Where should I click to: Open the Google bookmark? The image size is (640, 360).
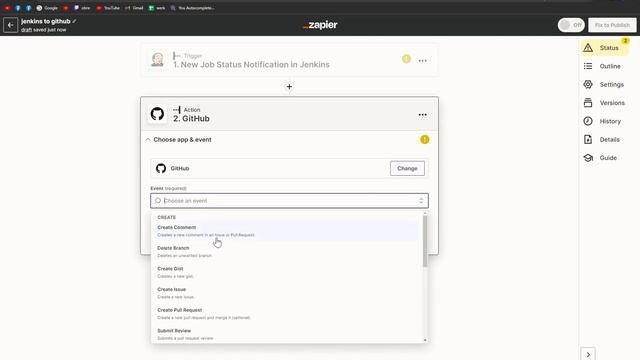(47, 8)
